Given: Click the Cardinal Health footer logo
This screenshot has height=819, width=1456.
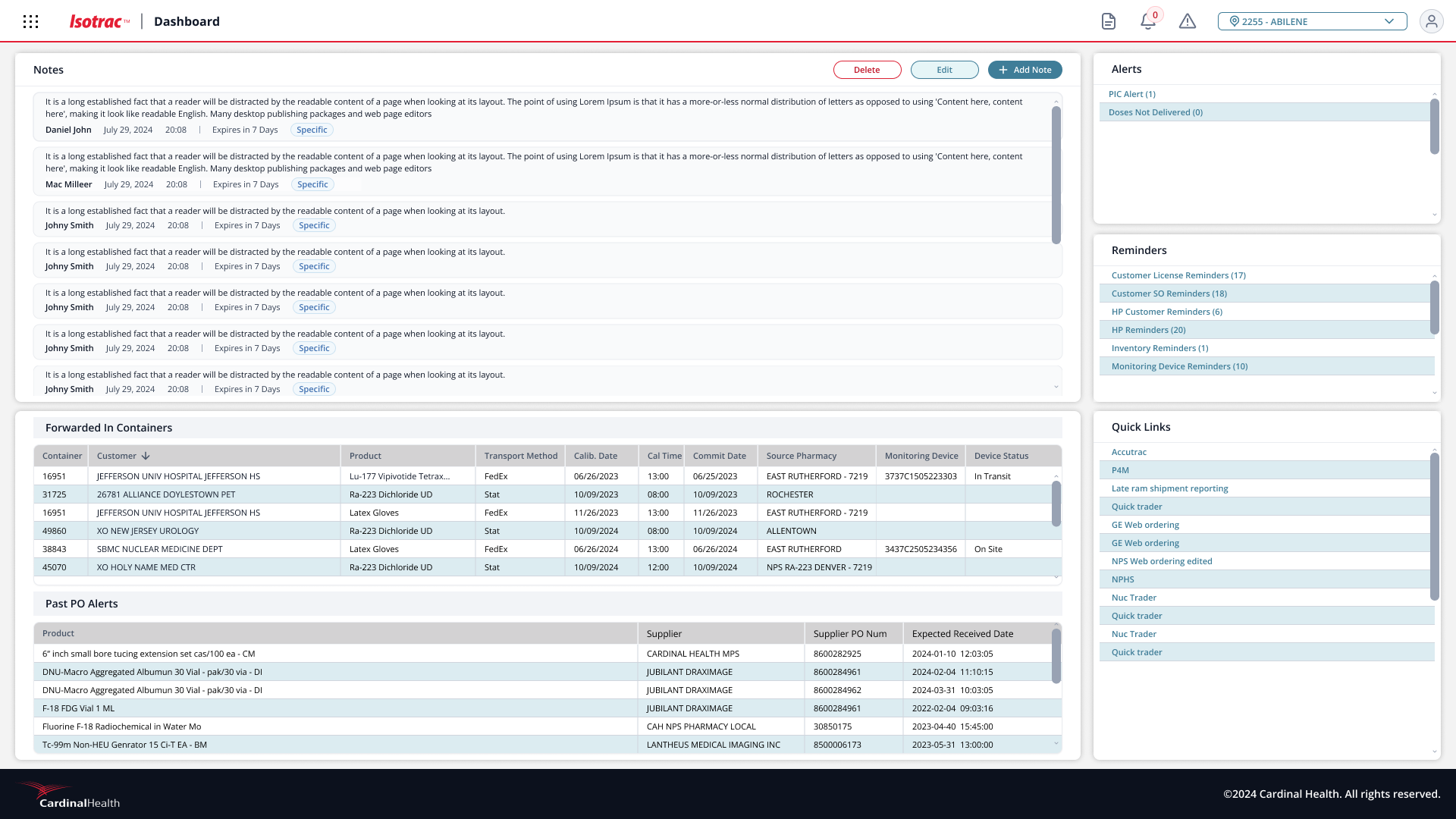Looking at the screenshot, I should pyautogui.click(x=70, y=795).
